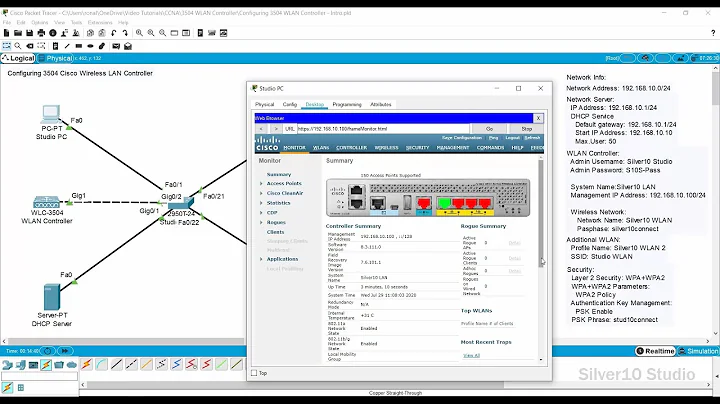Select the Draw Rectangle tool

pos(79,46)
